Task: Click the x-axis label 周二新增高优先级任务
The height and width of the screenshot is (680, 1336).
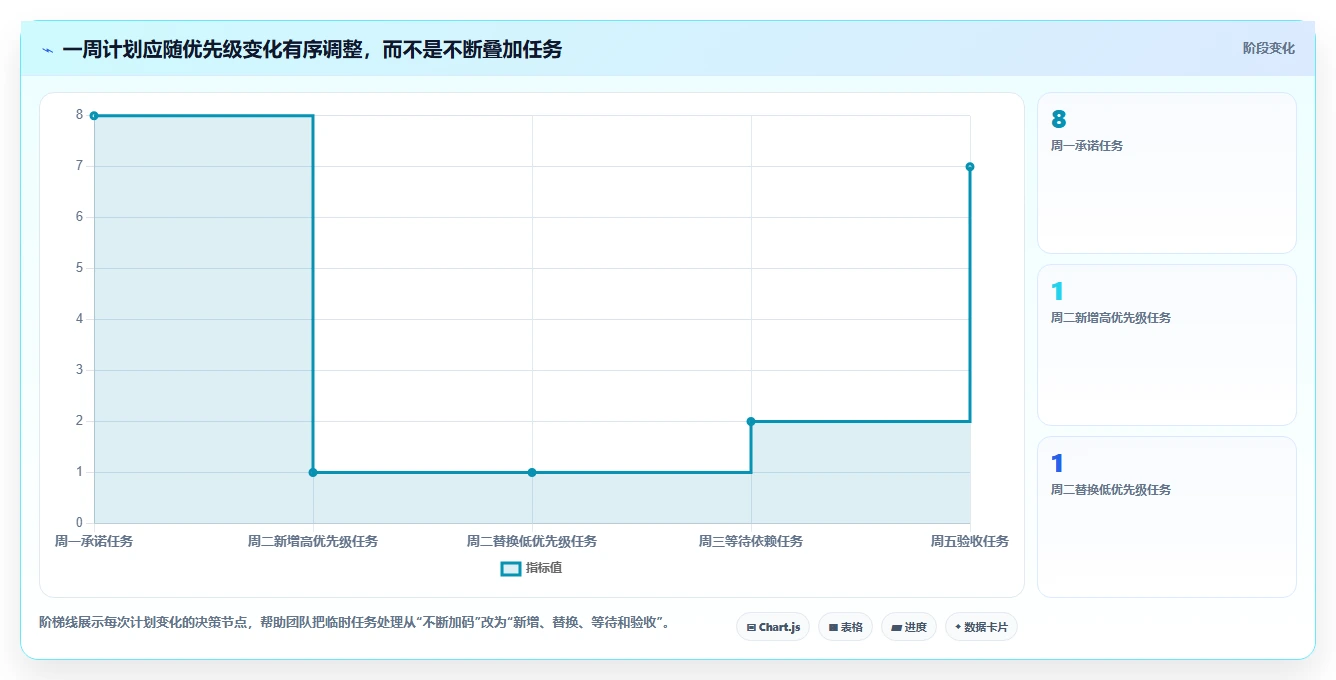Action: coord(313,541)
